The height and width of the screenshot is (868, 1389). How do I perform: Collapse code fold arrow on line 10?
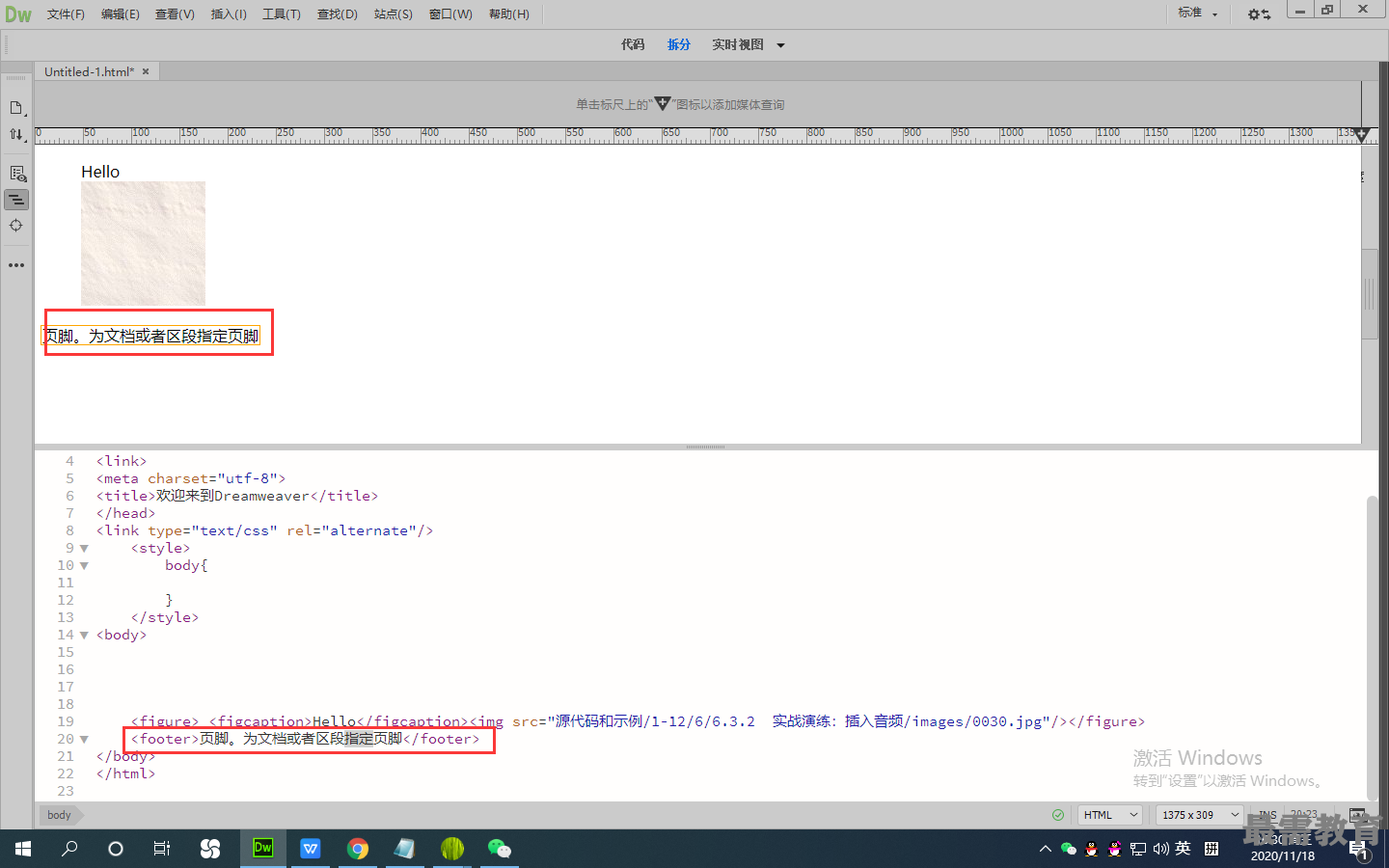[x=84, y=566]
